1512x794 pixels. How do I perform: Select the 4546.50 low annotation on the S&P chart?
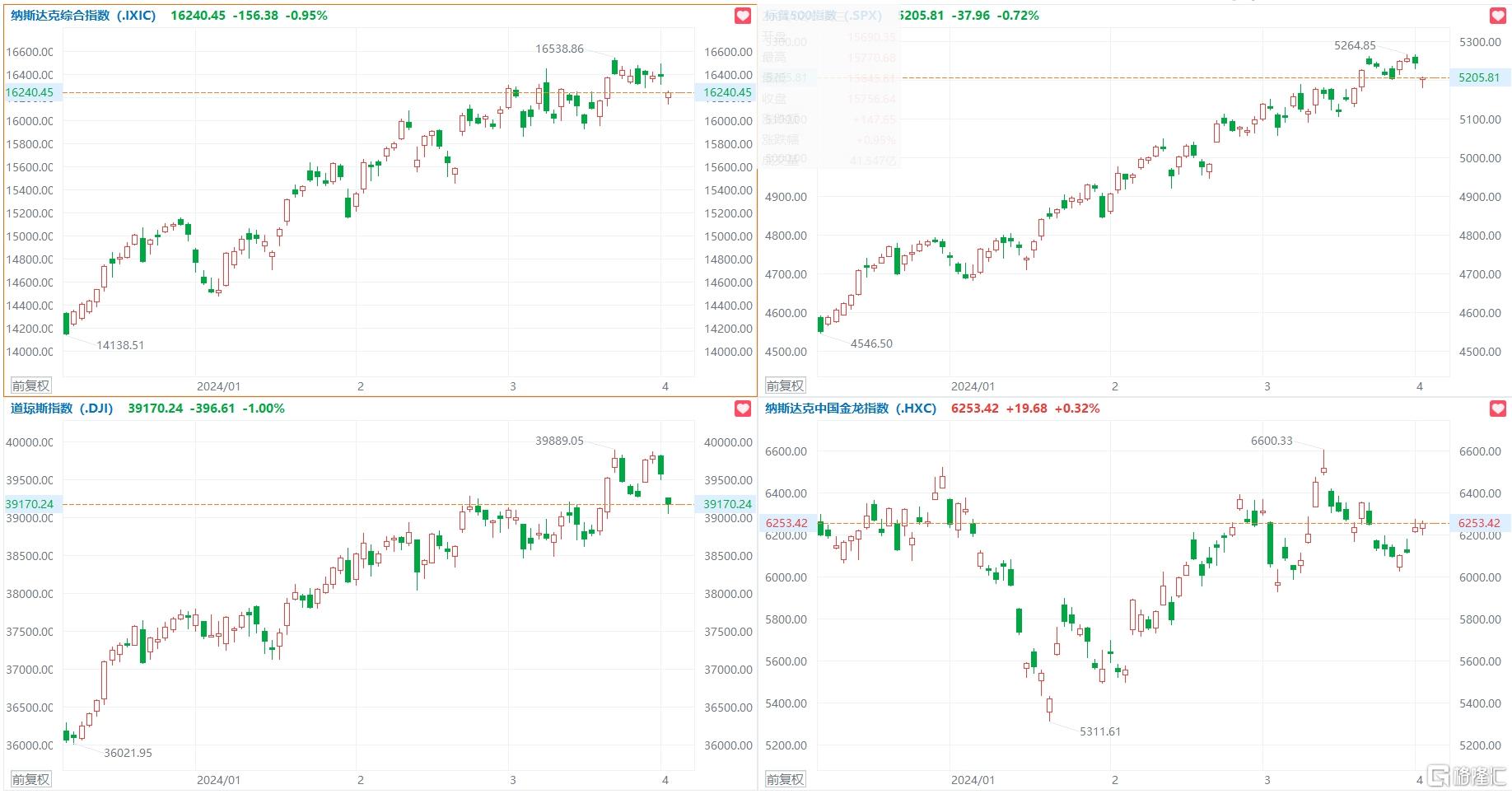coord(871,343)
